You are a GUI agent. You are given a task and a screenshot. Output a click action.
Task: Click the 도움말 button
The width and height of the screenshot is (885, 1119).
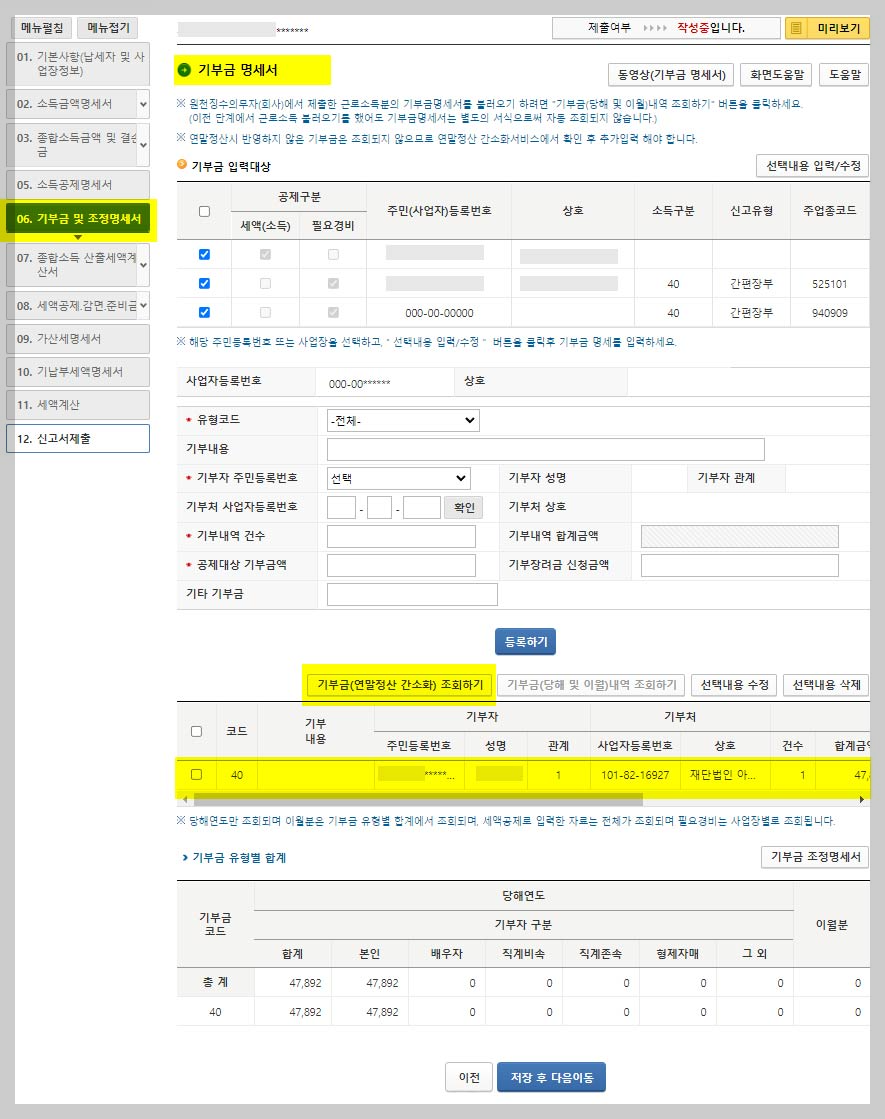pyautogui.click(x=844, y=74)
